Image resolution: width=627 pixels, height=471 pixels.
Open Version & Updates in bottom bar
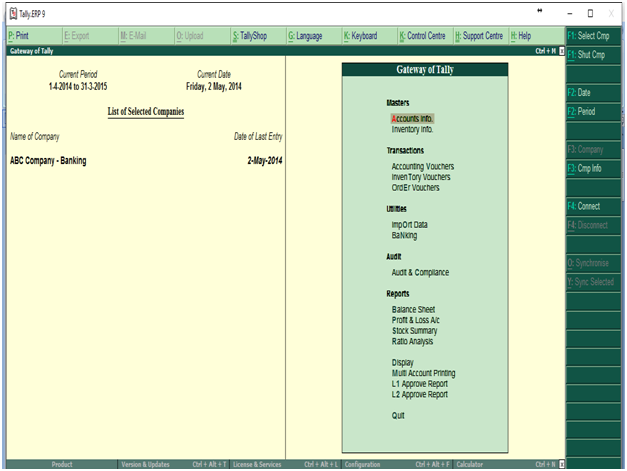click(173, 464)
